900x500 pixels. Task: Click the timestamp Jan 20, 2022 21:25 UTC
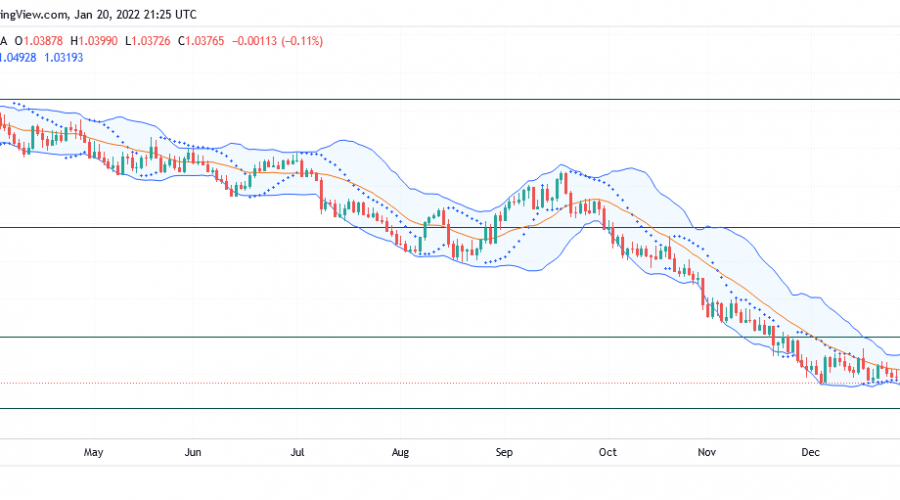tap(135, 15)
